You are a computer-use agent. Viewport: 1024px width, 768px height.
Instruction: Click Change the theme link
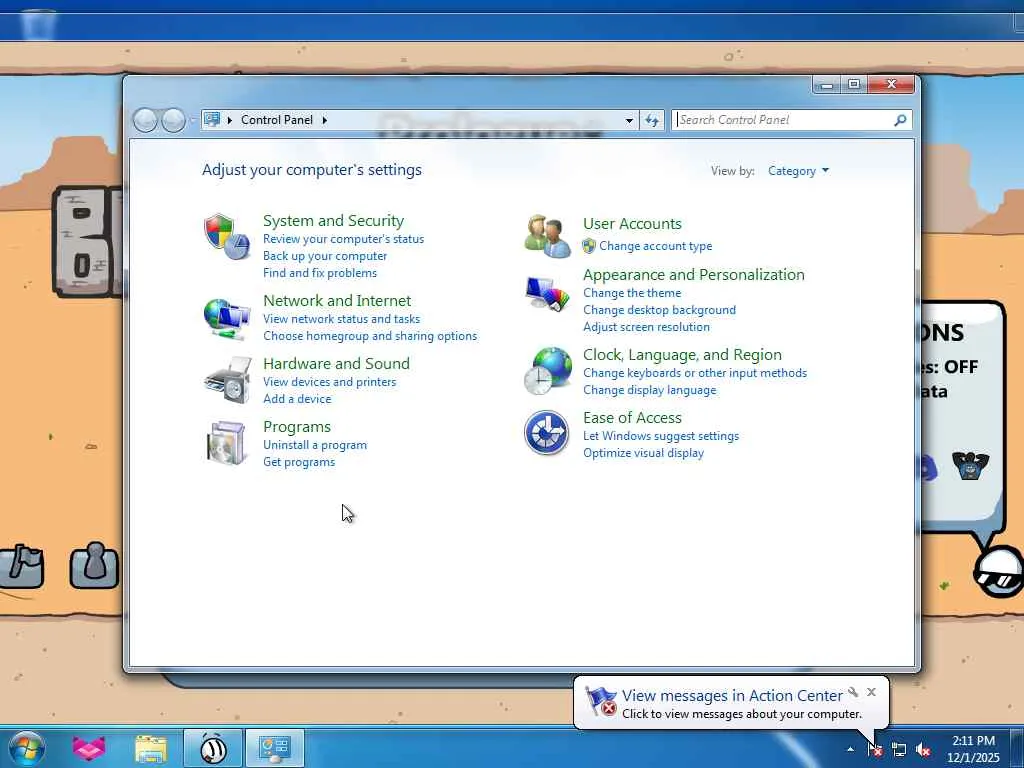tap(632, 293)
